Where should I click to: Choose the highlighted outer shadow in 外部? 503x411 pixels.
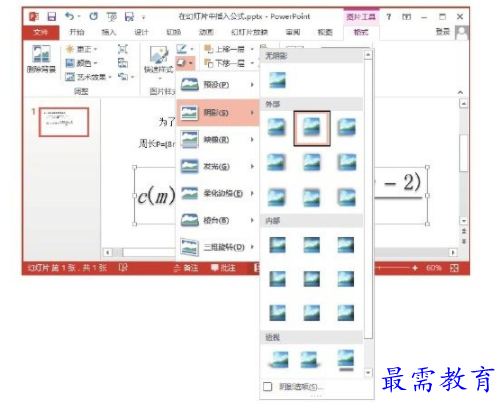pos(312,129)
